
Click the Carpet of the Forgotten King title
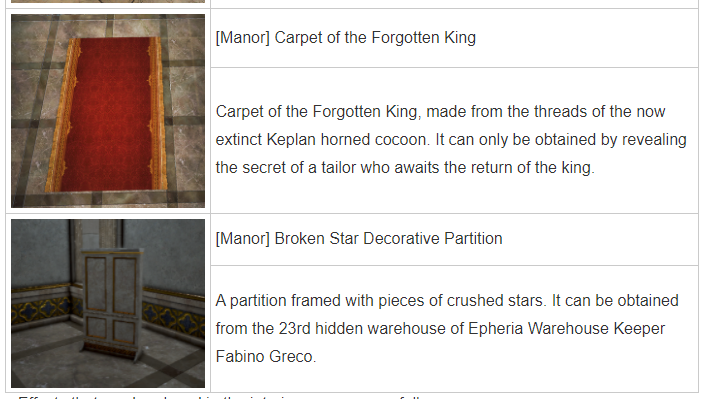(x=346, y=37)
